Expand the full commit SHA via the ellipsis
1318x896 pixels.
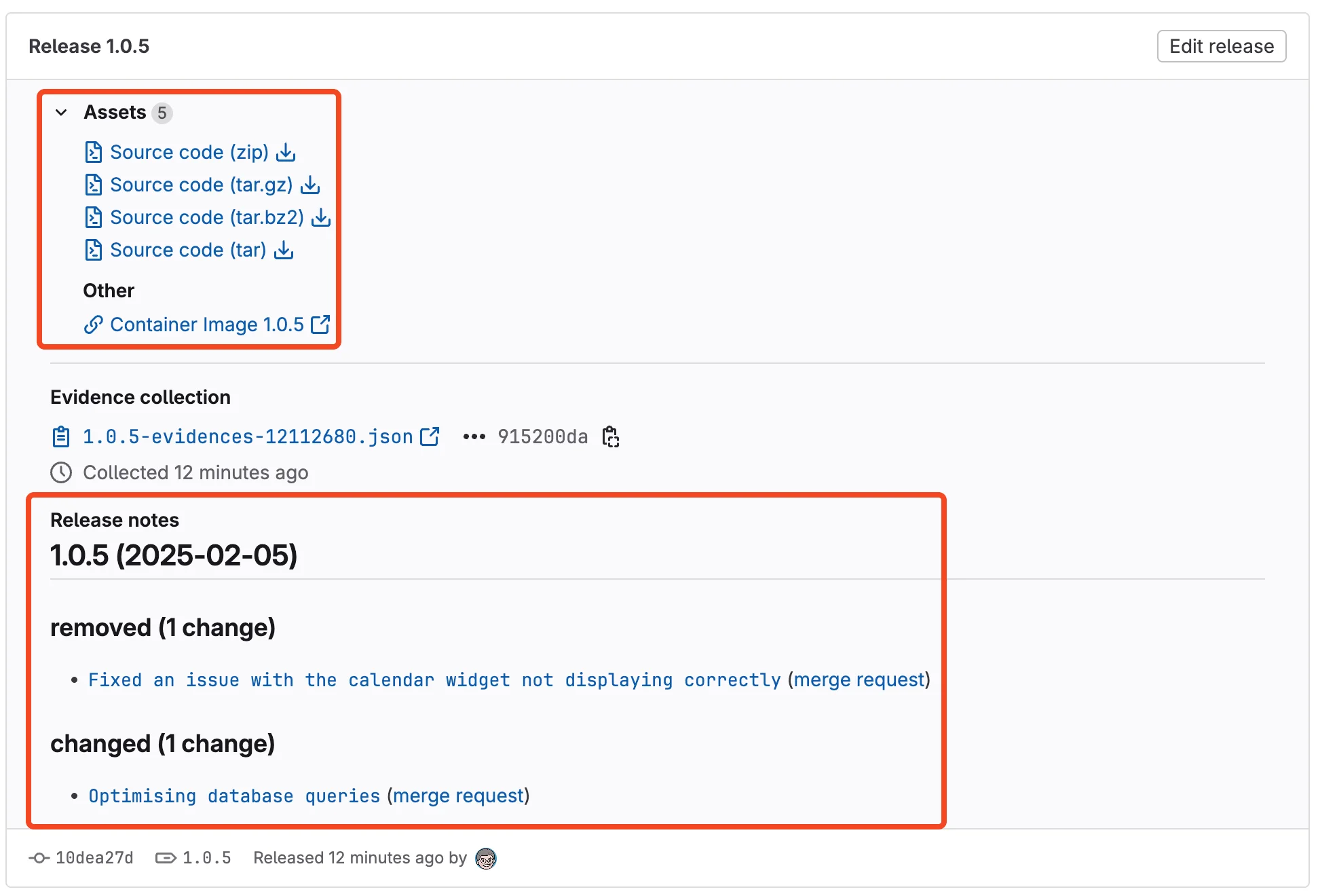click(x=474, y=437)
